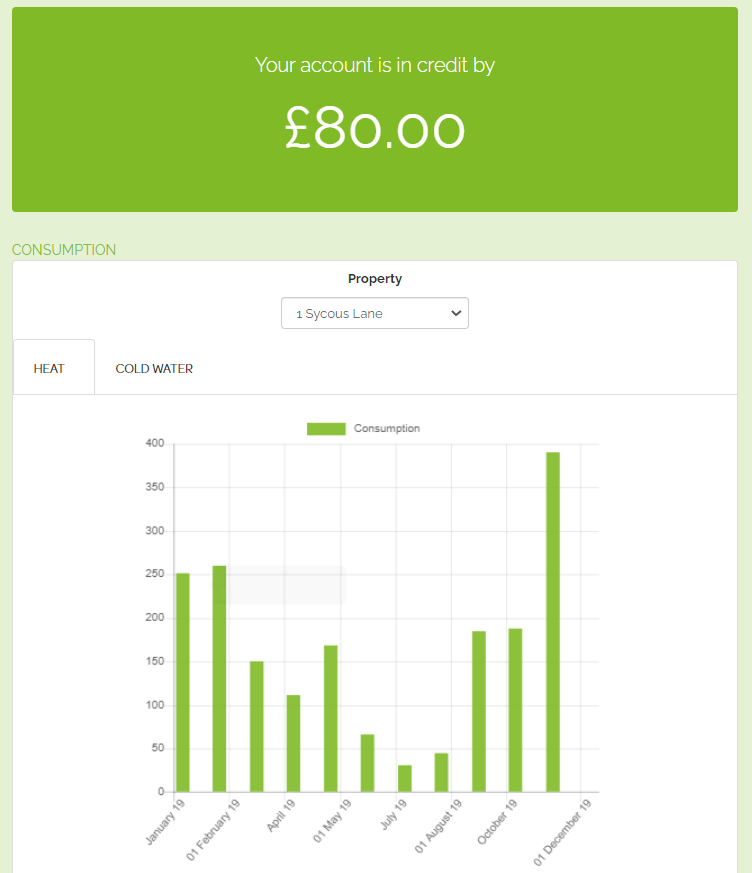Click the account in credit banner text

click(x=375, y=66)
